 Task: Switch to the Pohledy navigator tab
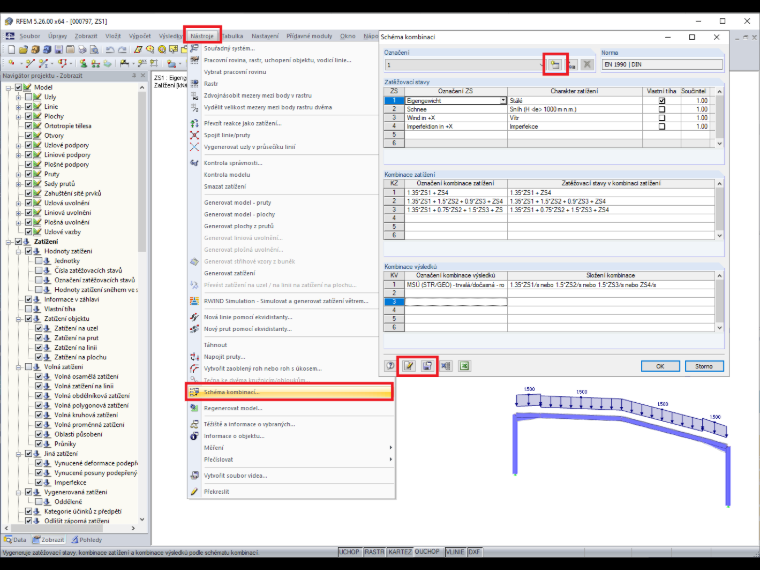point(87,539)
